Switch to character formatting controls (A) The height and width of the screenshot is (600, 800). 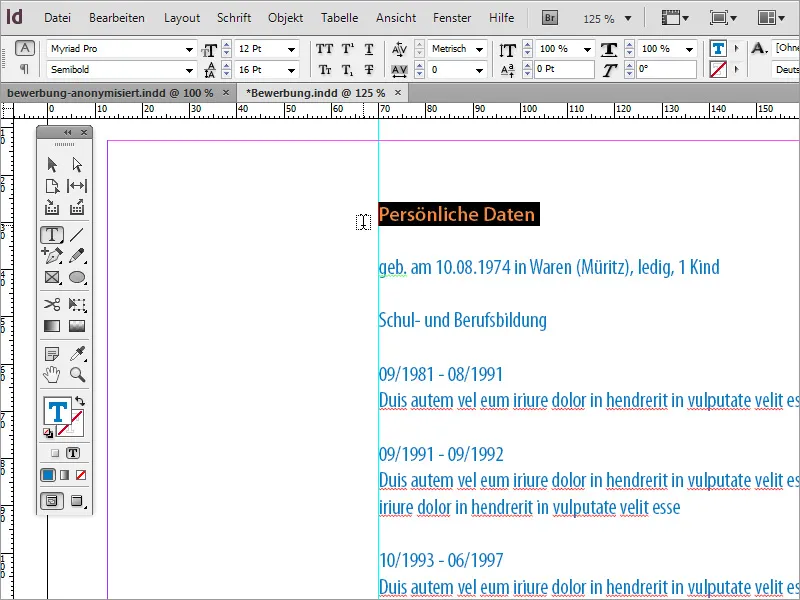[24, 48]
